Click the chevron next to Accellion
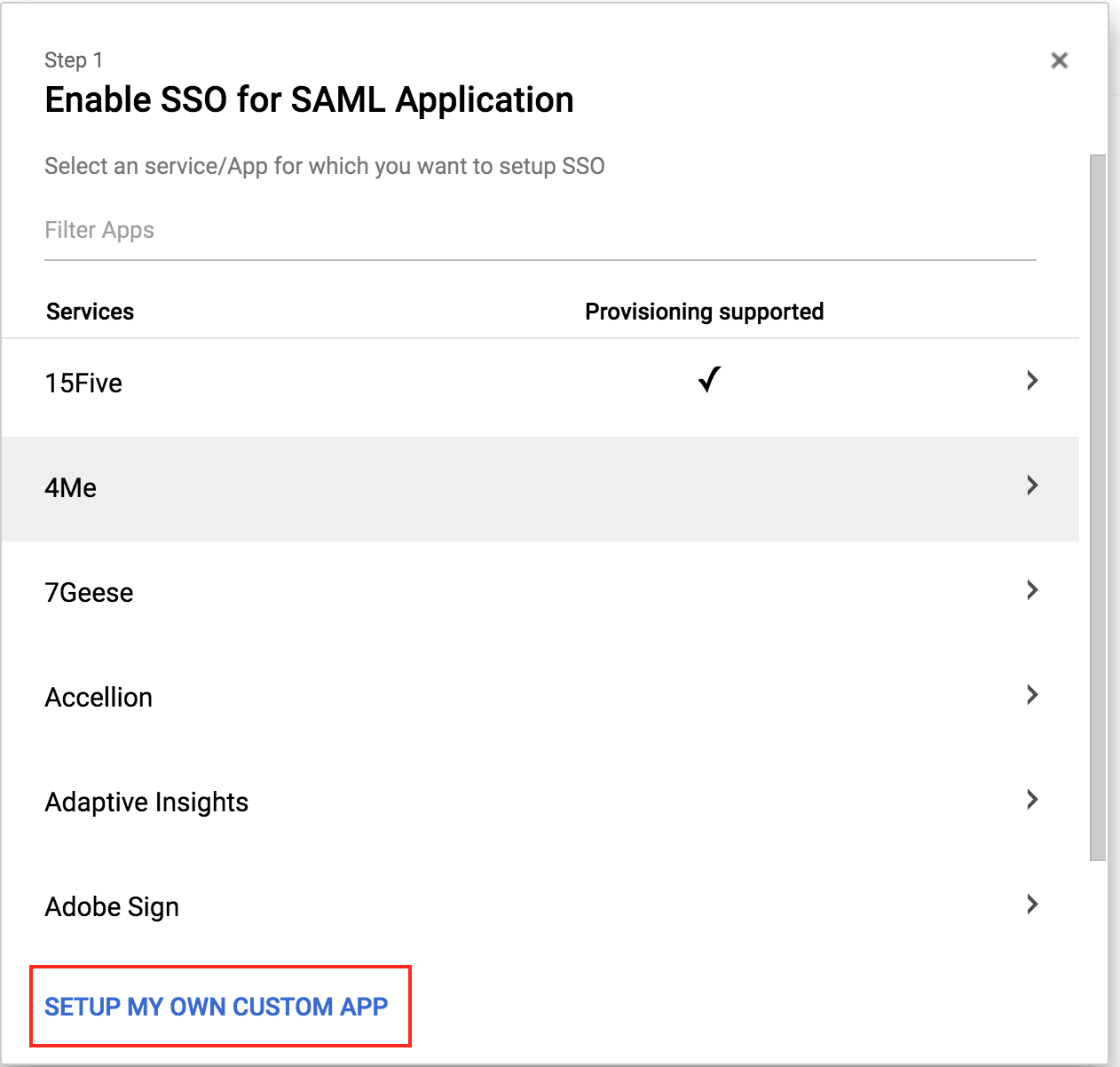Screen dimensions: 1120x1067 [1031, 695]
